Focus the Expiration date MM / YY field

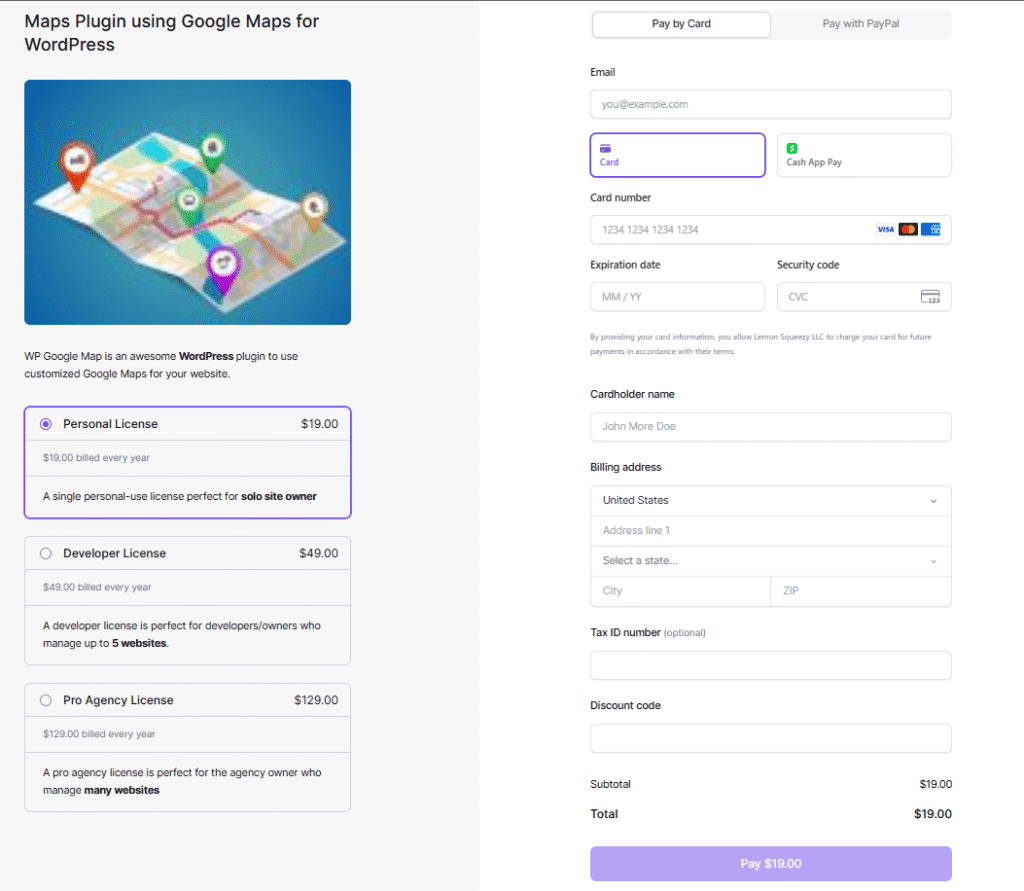click(677, 297)
